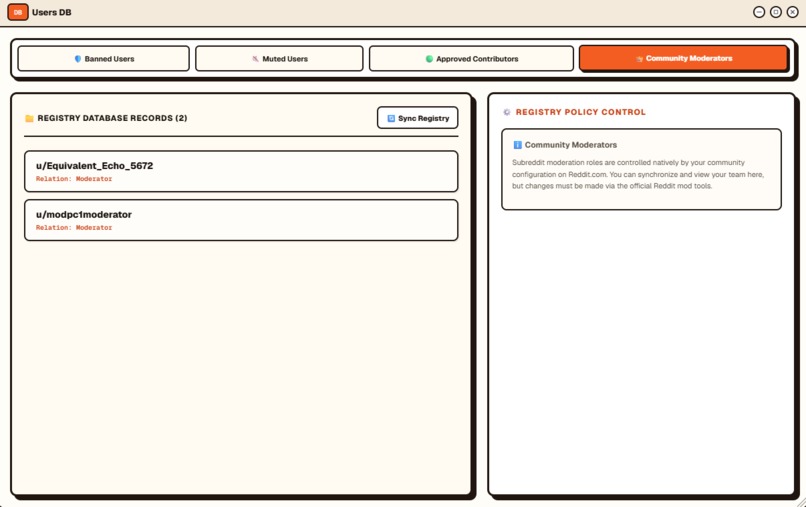Click the blue info icon beside Community Moderators
This screenshot has width=806, height=507.
(518, 145)
